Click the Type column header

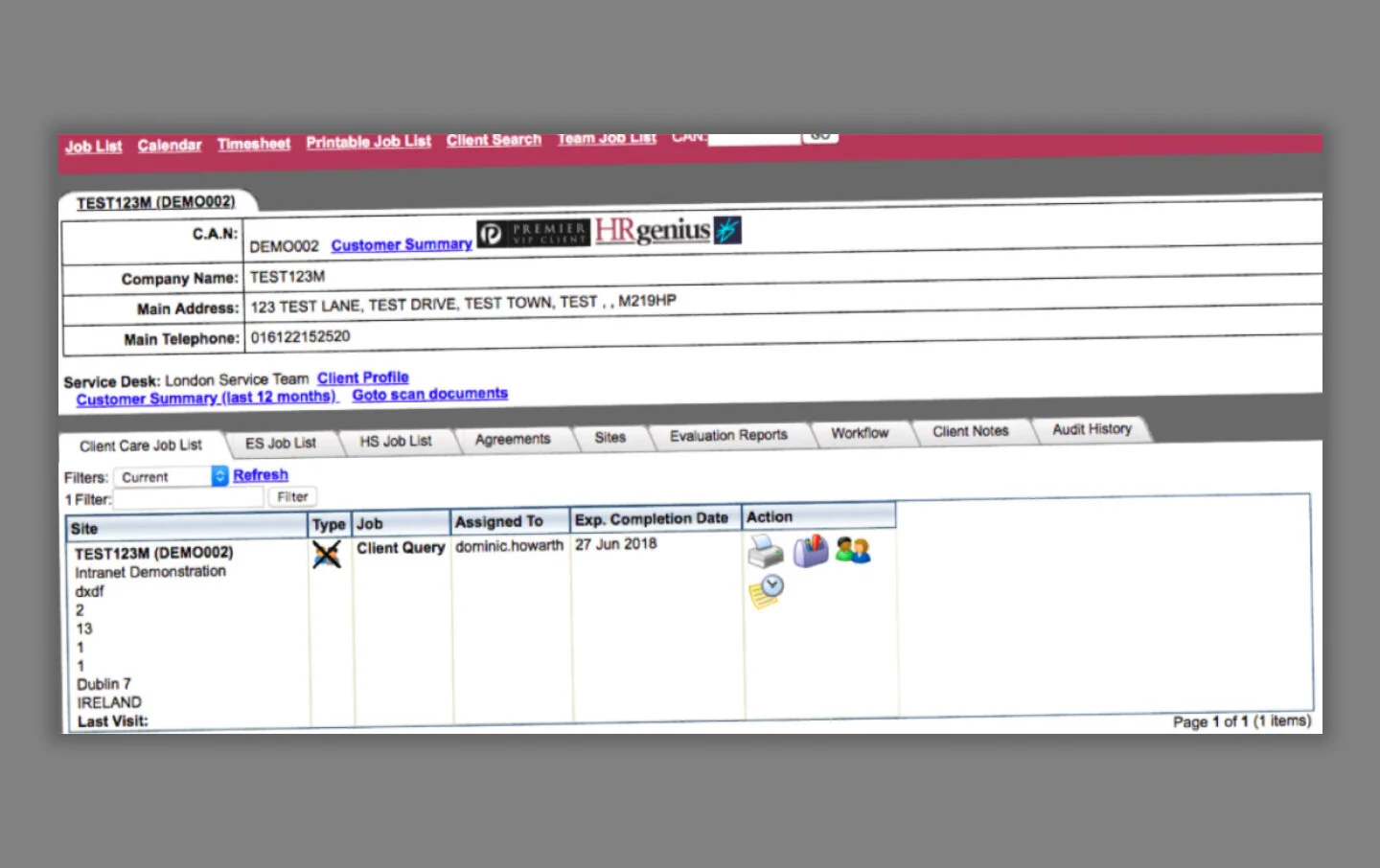[329, 525]
